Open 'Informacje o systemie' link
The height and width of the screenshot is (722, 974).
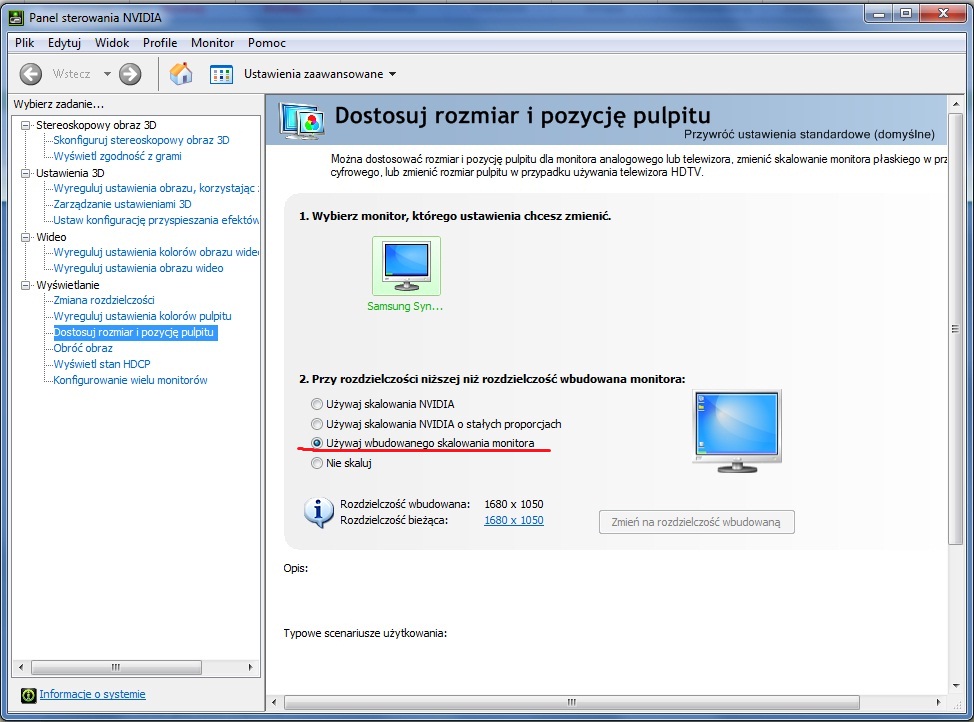[93, 694]
